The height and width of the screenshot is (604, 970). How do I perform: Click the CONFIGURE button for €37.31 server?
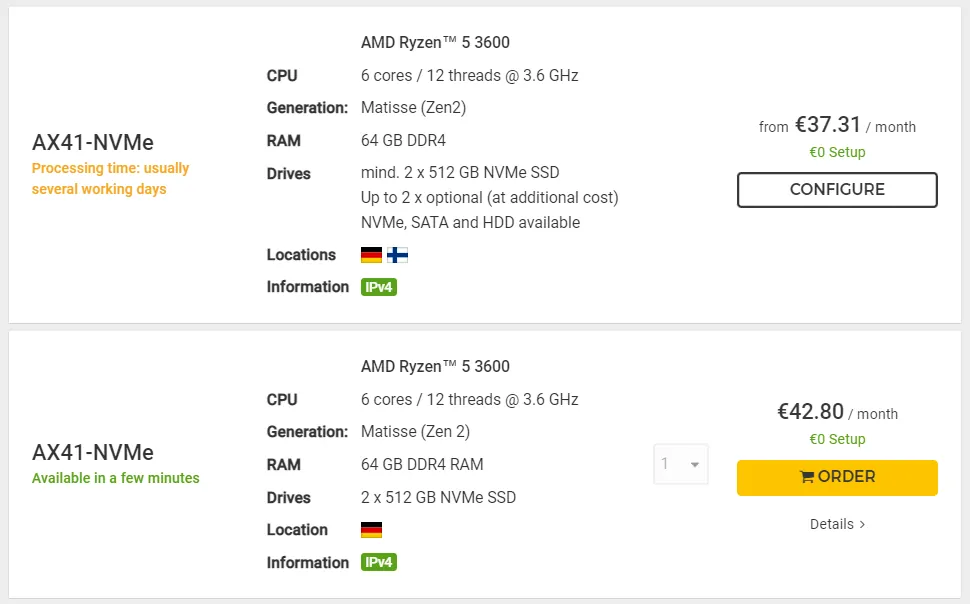(x=837, y=189)
